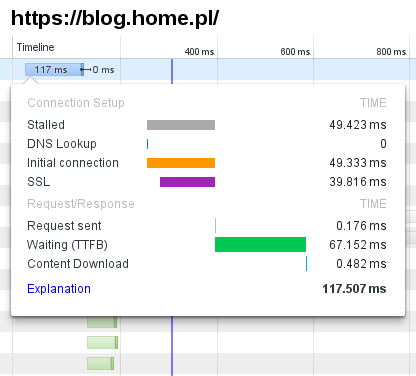Click the https://blog.home.pl/ heading

pyautogui.click(x=115, y=18)
